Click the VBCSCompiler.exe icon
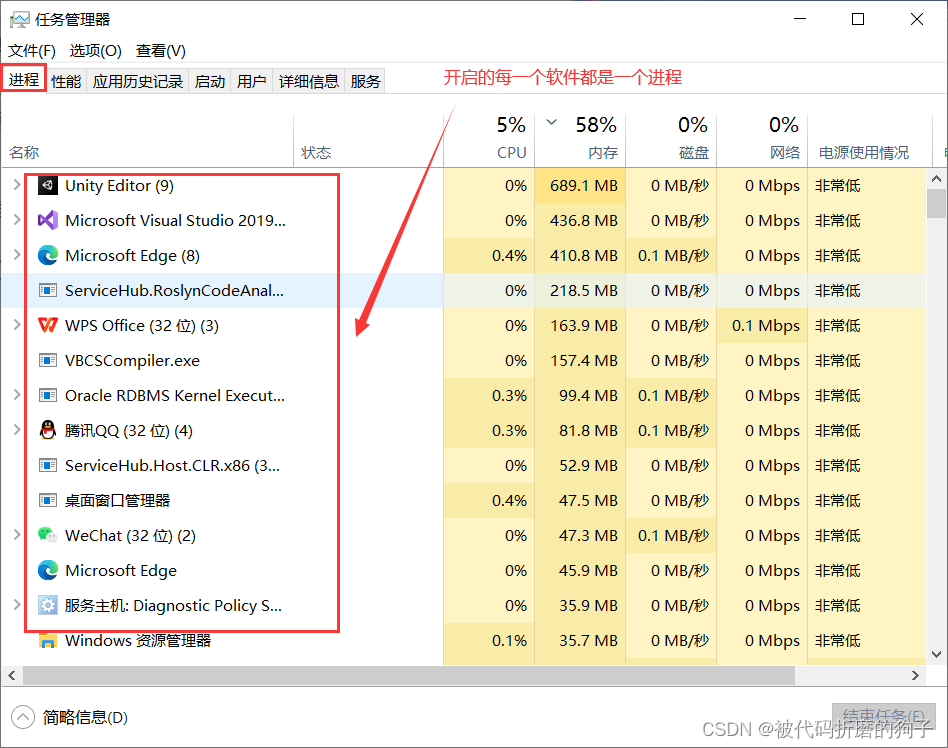Image resolution: width=948 pixels, height=748 pixels. [48, 360]
